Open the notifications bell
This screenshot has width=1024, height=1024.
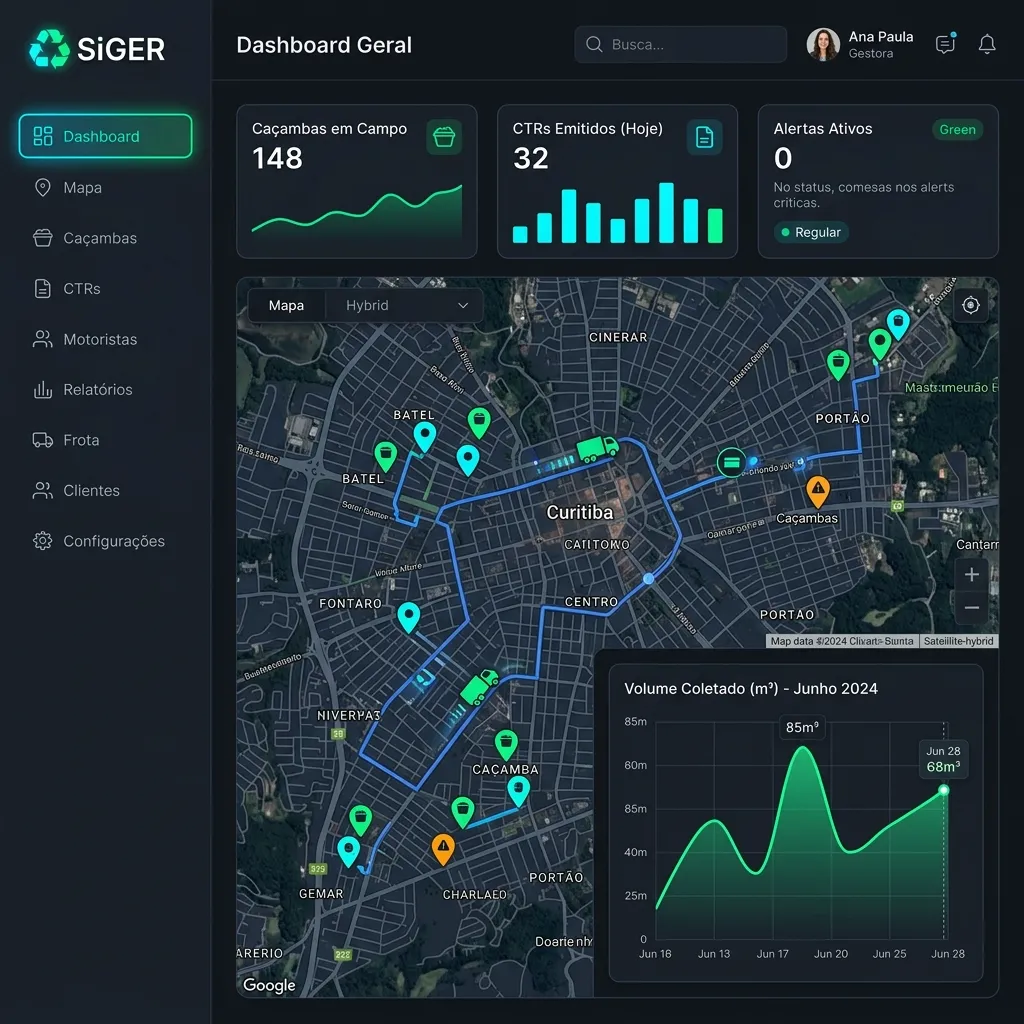[987, 44]
